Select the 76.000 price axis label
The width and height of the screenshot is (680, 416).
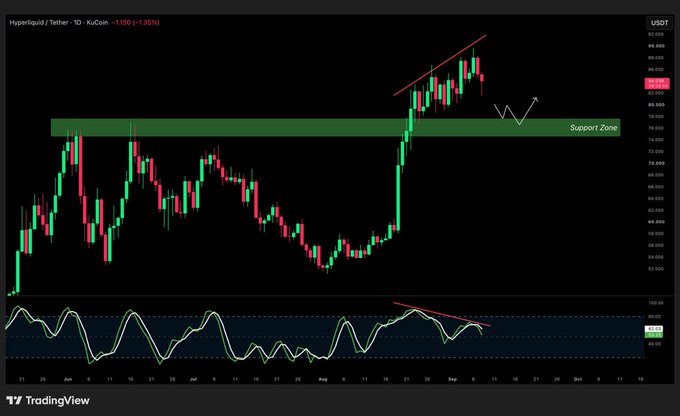pyautogui.click(x=656, y=128)
